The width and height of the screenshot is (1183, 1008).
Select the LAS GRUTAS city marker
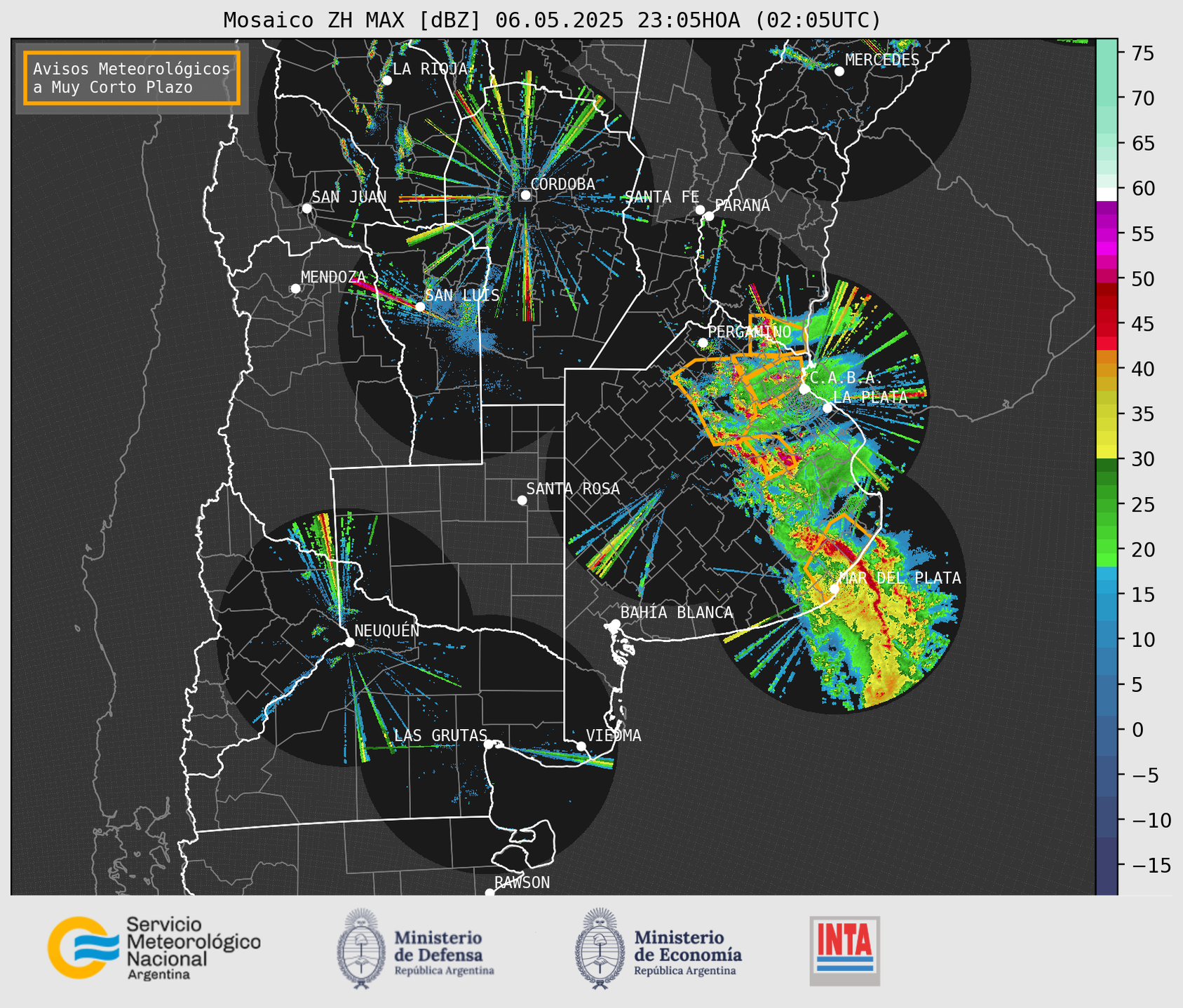point(489,744)
